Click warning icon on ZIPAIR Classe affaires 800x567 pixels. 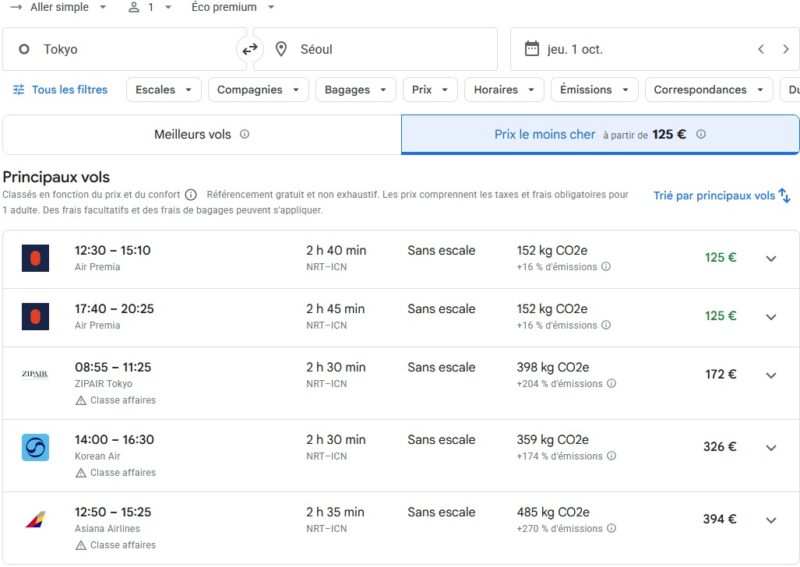click(81, 401)
